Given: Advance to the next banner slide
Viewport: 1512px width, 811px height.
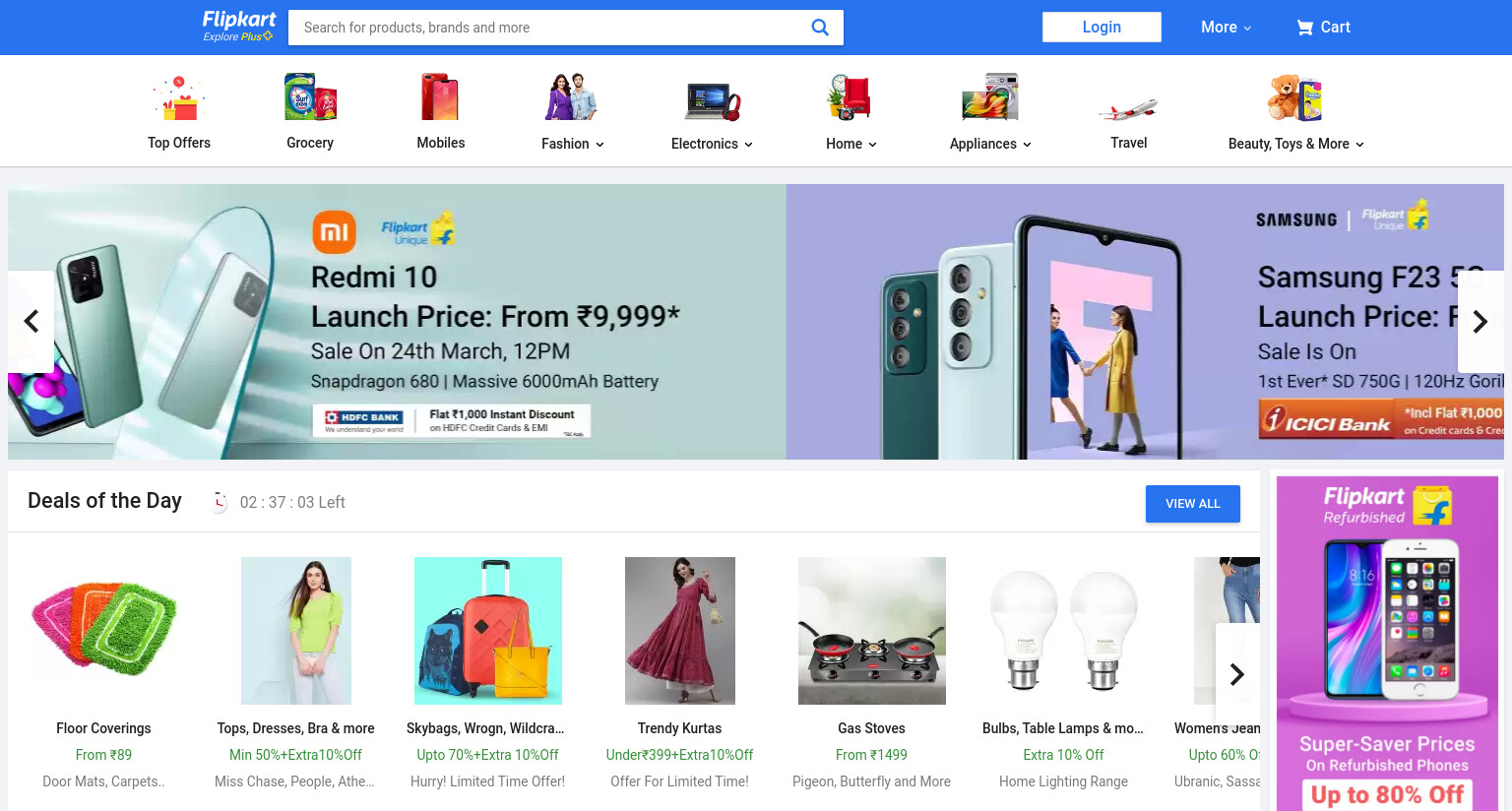Looking at the screenshot, I should pyautogui.click(x=1480, y=322).
